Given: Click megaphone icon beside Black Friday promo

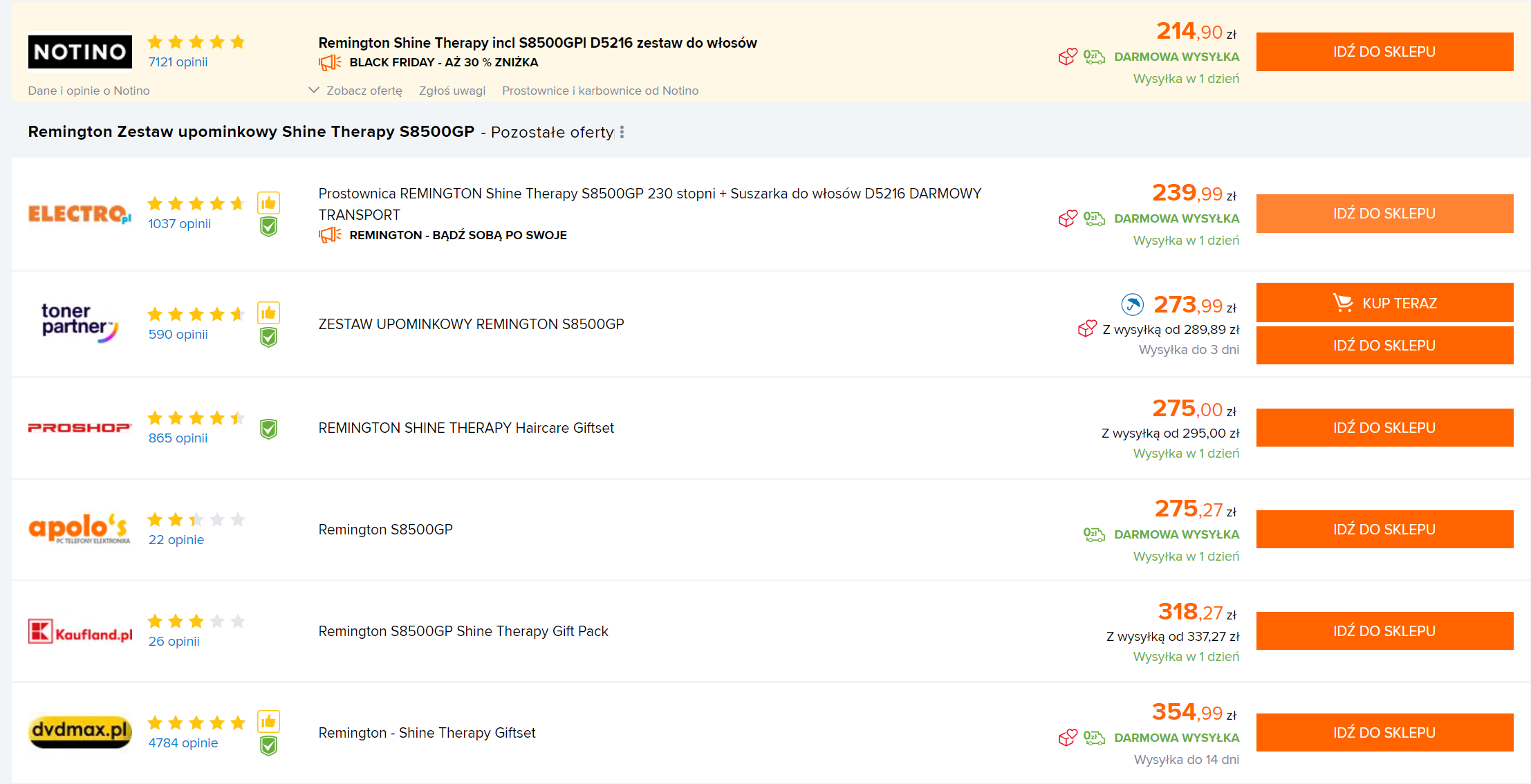Looking at the screenshot, I should (330, 62).
